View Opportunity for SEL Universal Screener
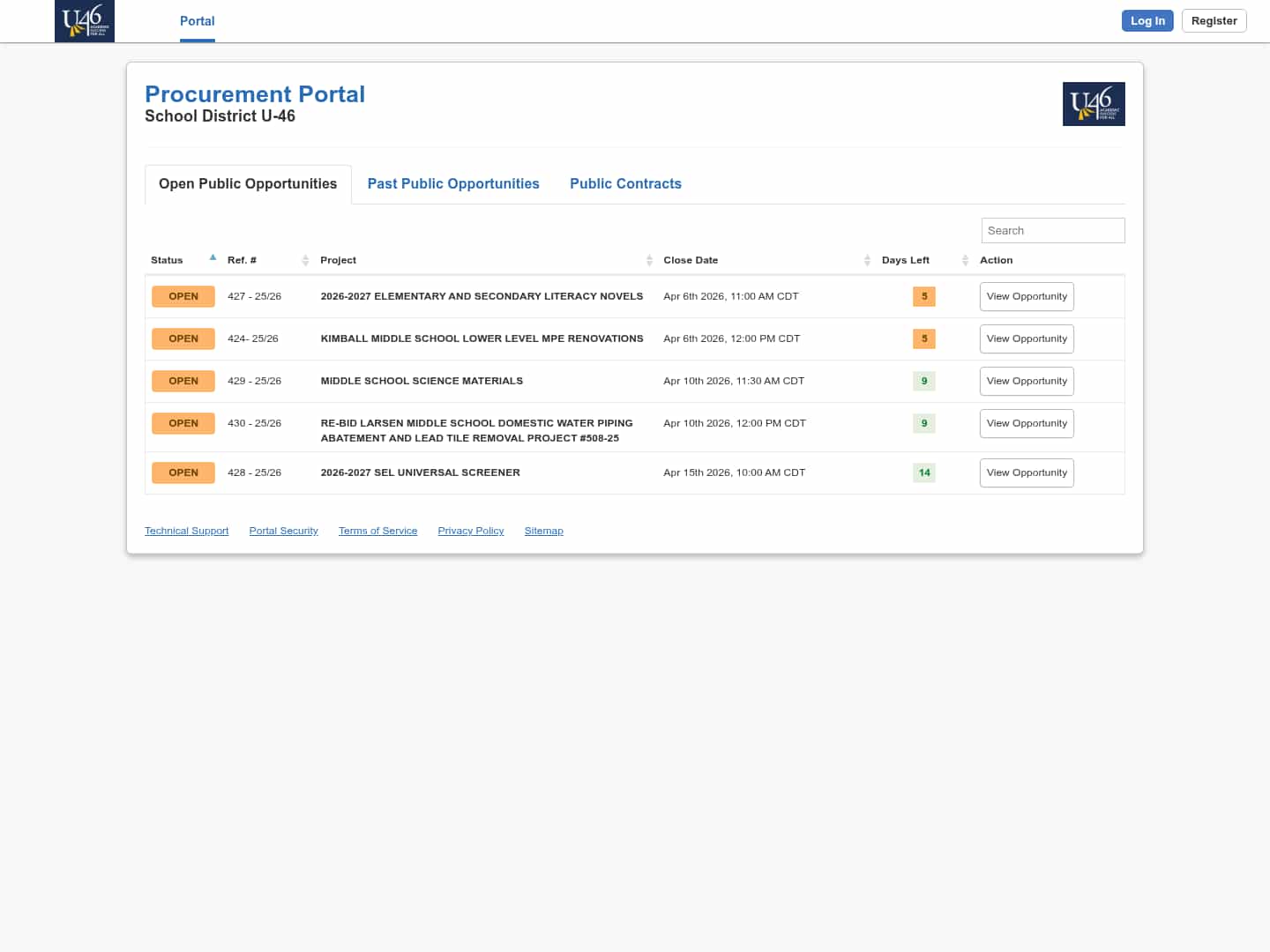This screenshot has height=952, width=1270. [1027, 473]
